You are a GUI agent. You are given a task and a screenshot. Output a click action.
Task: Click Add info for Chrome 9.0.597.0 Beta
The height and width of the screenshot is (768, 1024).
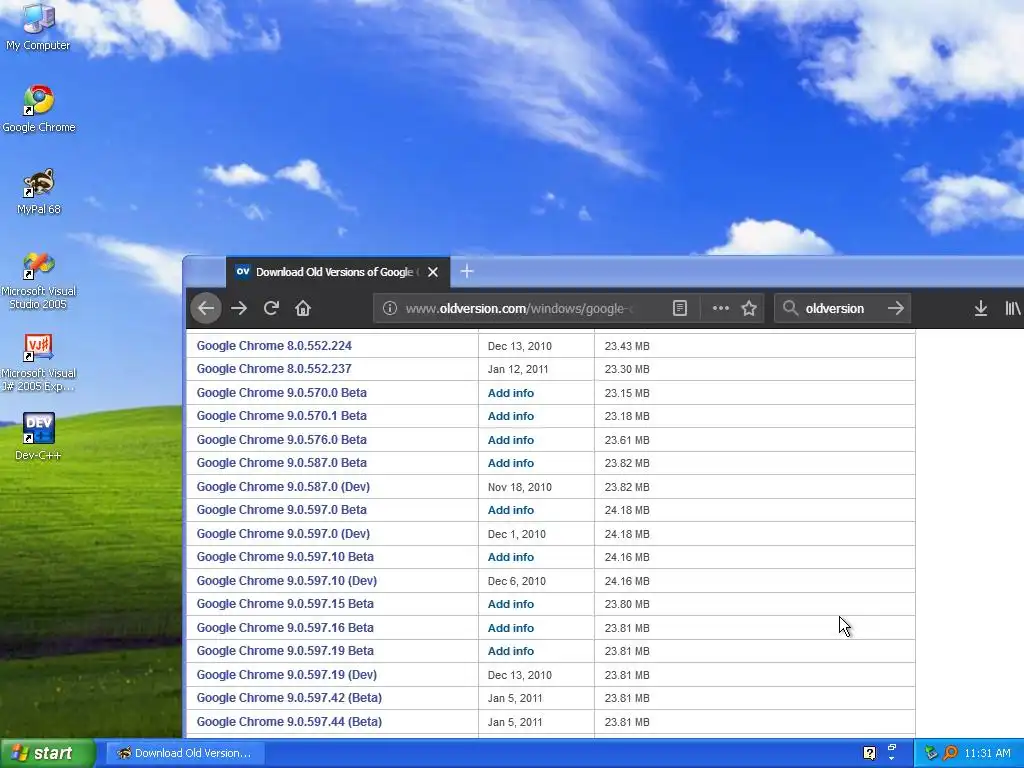[511, 510]
